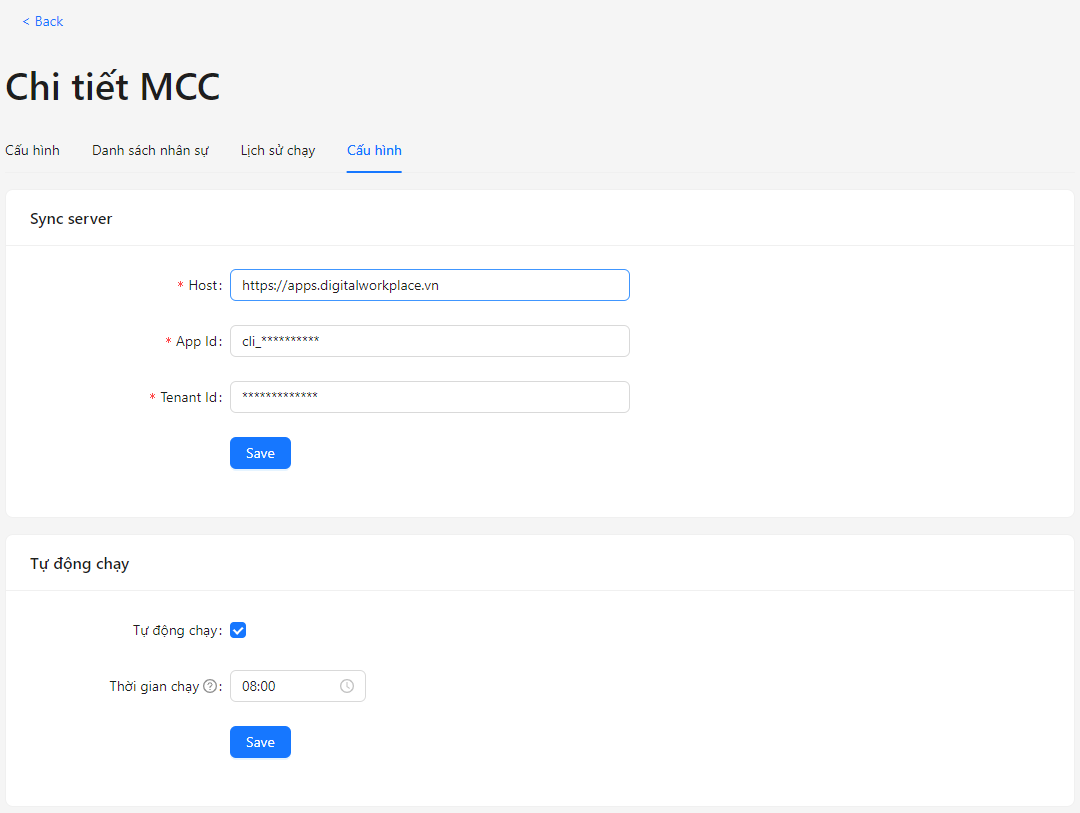Click the Thời gian chạy label text

[154, 686]
